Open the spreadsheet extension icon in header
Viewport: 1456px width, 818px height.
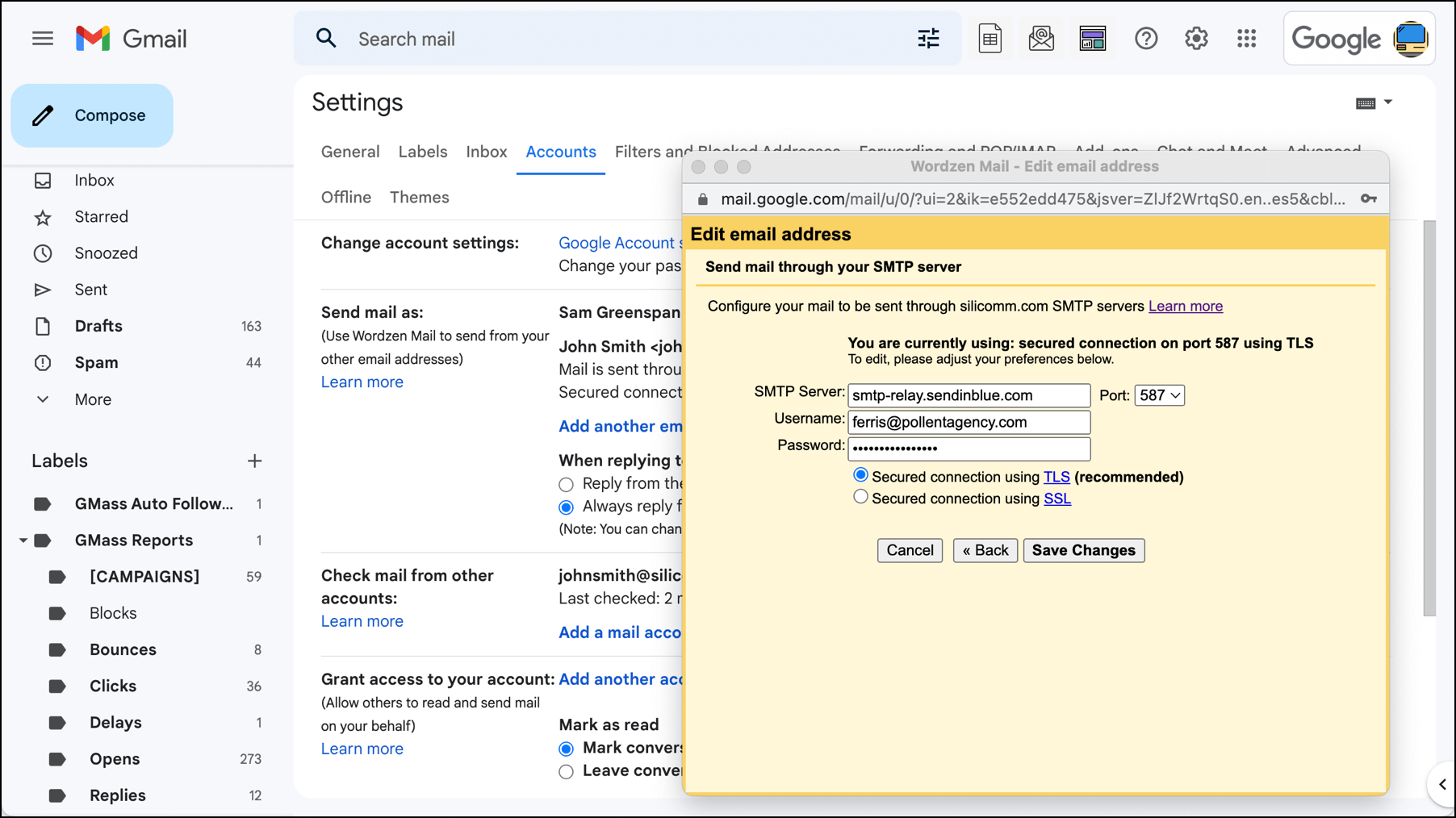click(x=990, y=39)
